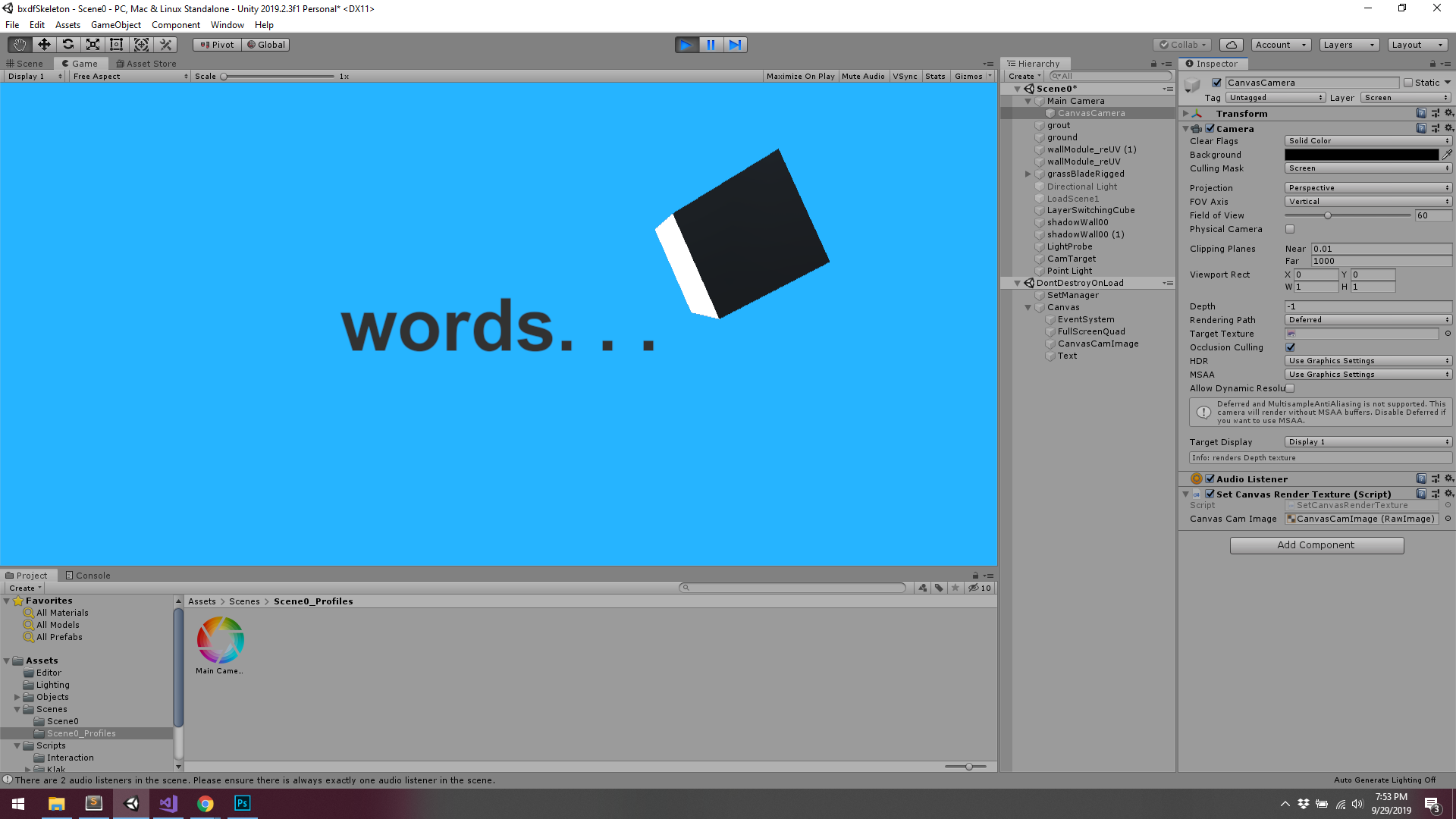Toggle the Physical Camera checkbox

coord(1290,229)
